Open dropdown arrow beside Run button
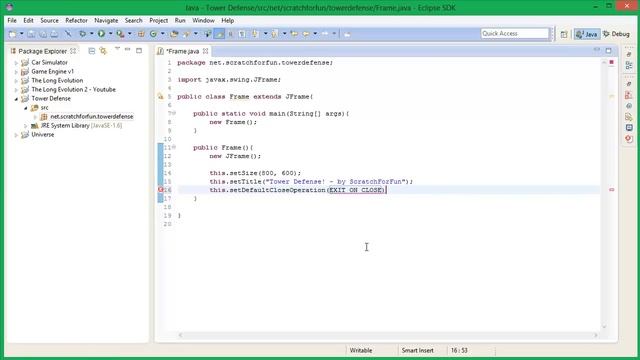640x360 pixels. pyautogui.click(x=110, y=34)
